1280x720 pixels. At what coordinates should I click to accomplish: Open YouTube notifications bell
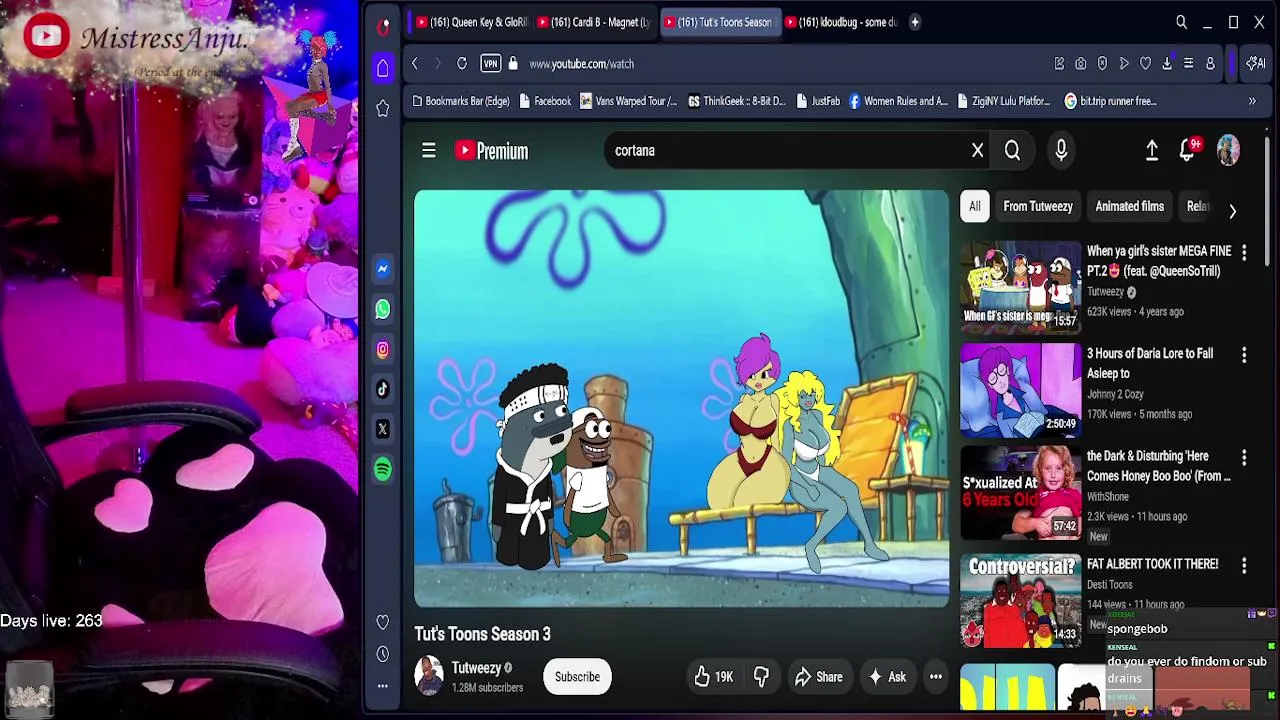(1187, 150)
